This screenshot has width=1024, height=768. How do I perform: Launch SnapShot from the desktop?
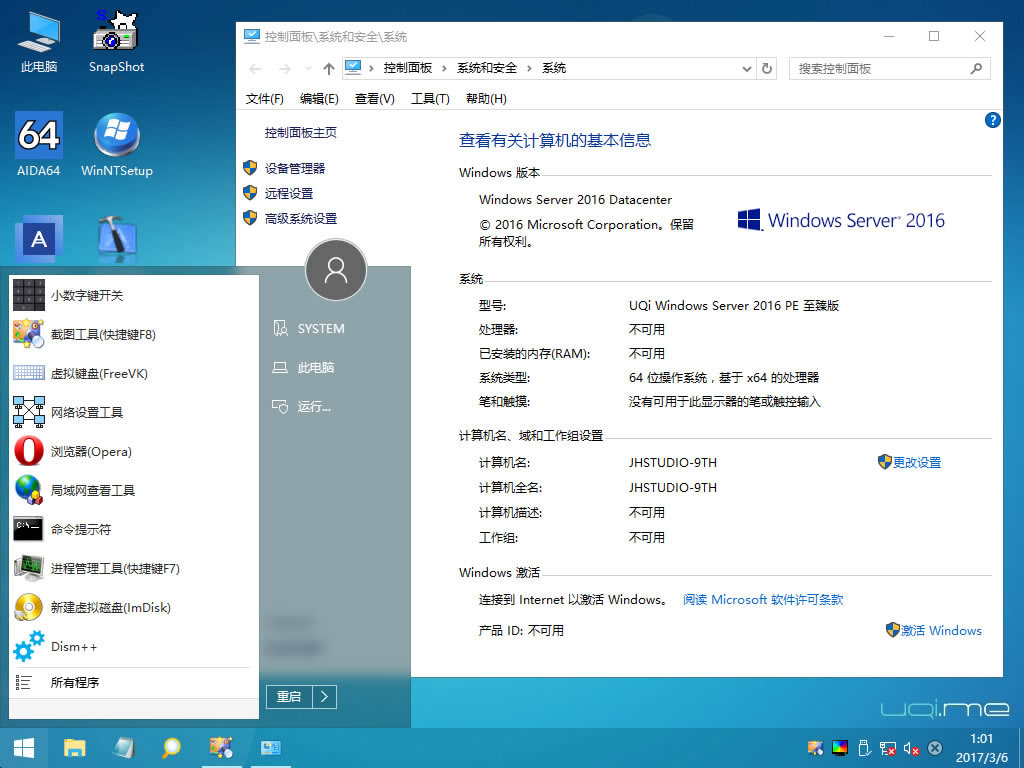[x=116, y=42]
